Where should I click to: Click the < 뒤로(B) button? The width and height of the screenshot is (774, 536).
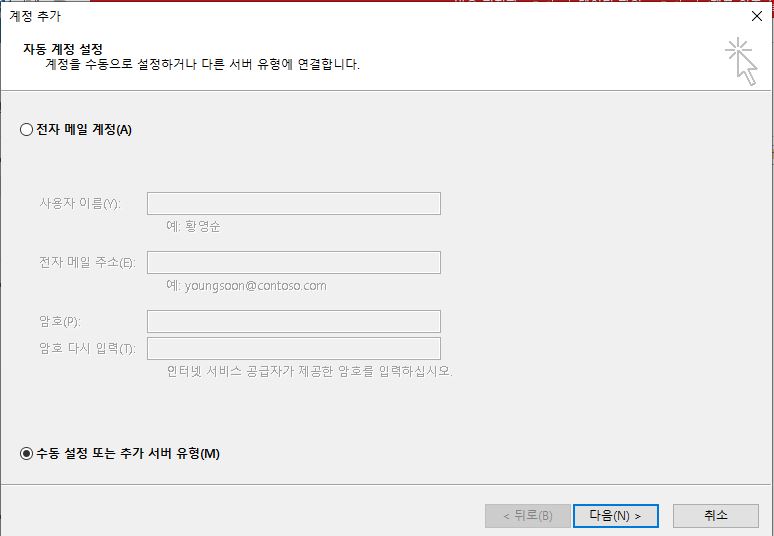[526, 516]
